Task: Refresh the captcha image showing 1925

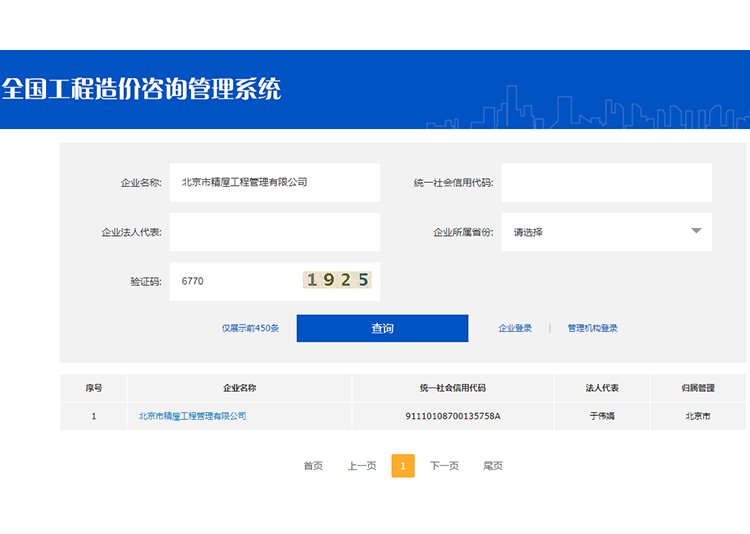Action: pyautogui.click(x=337, y=280)
